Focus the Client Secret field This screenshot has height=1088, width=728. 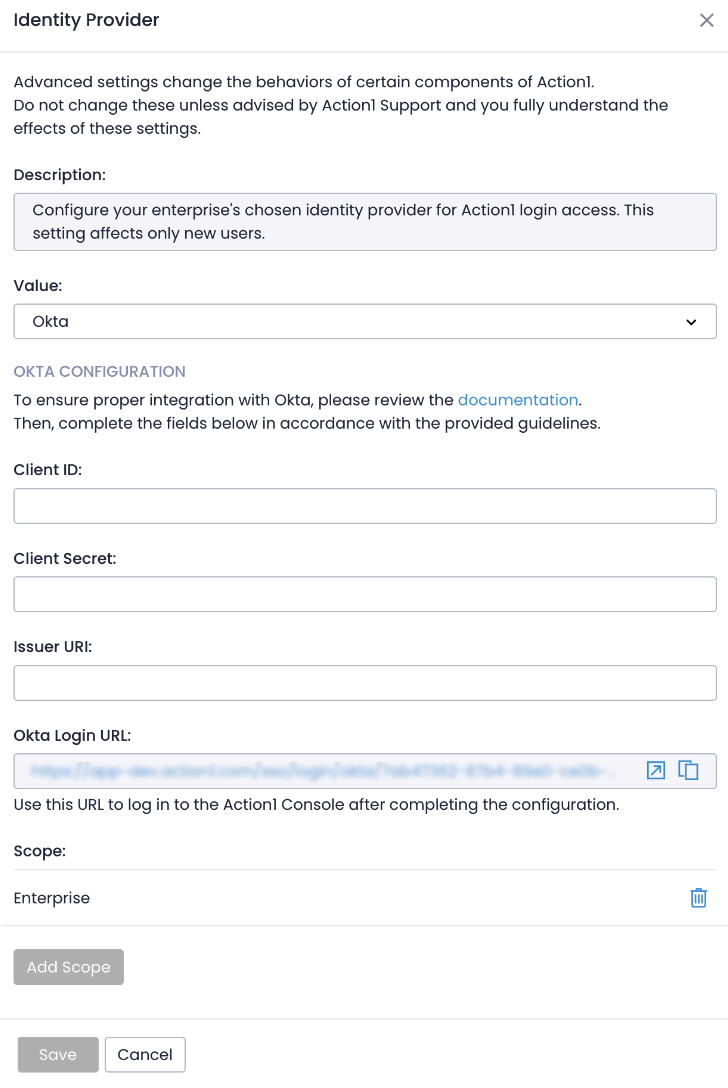[x=365, y=593]
